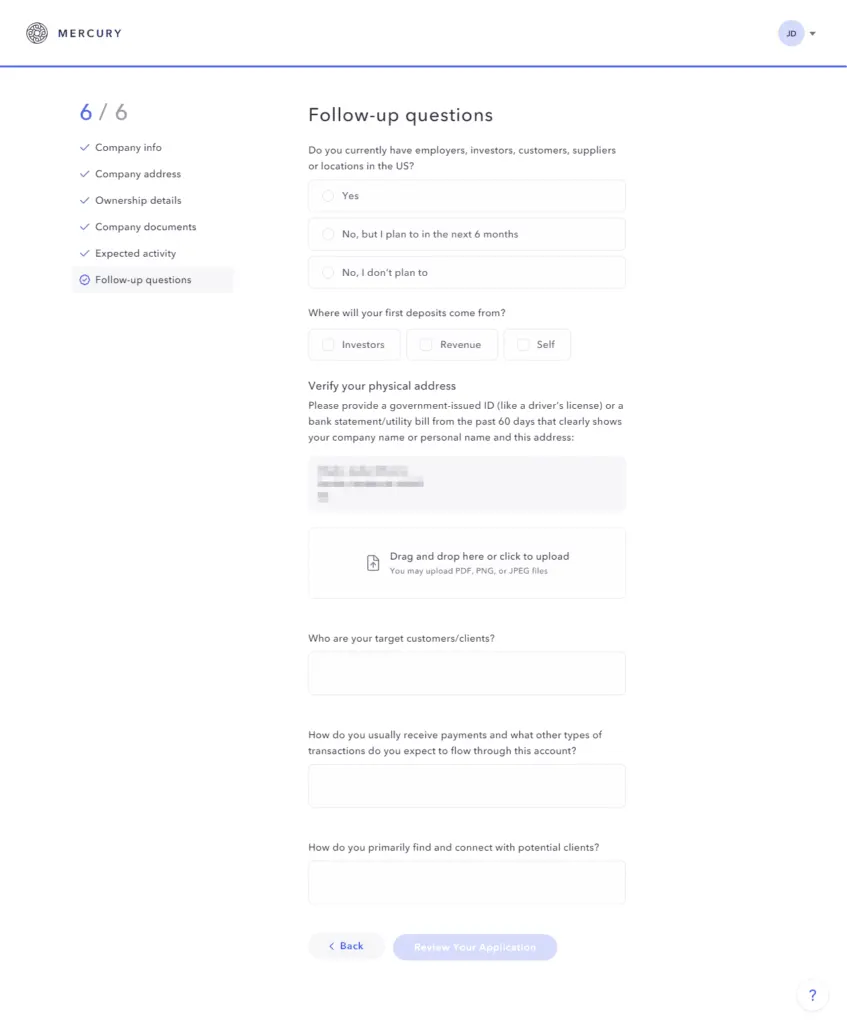Tick the Revenue checkbox

(426, 345)
